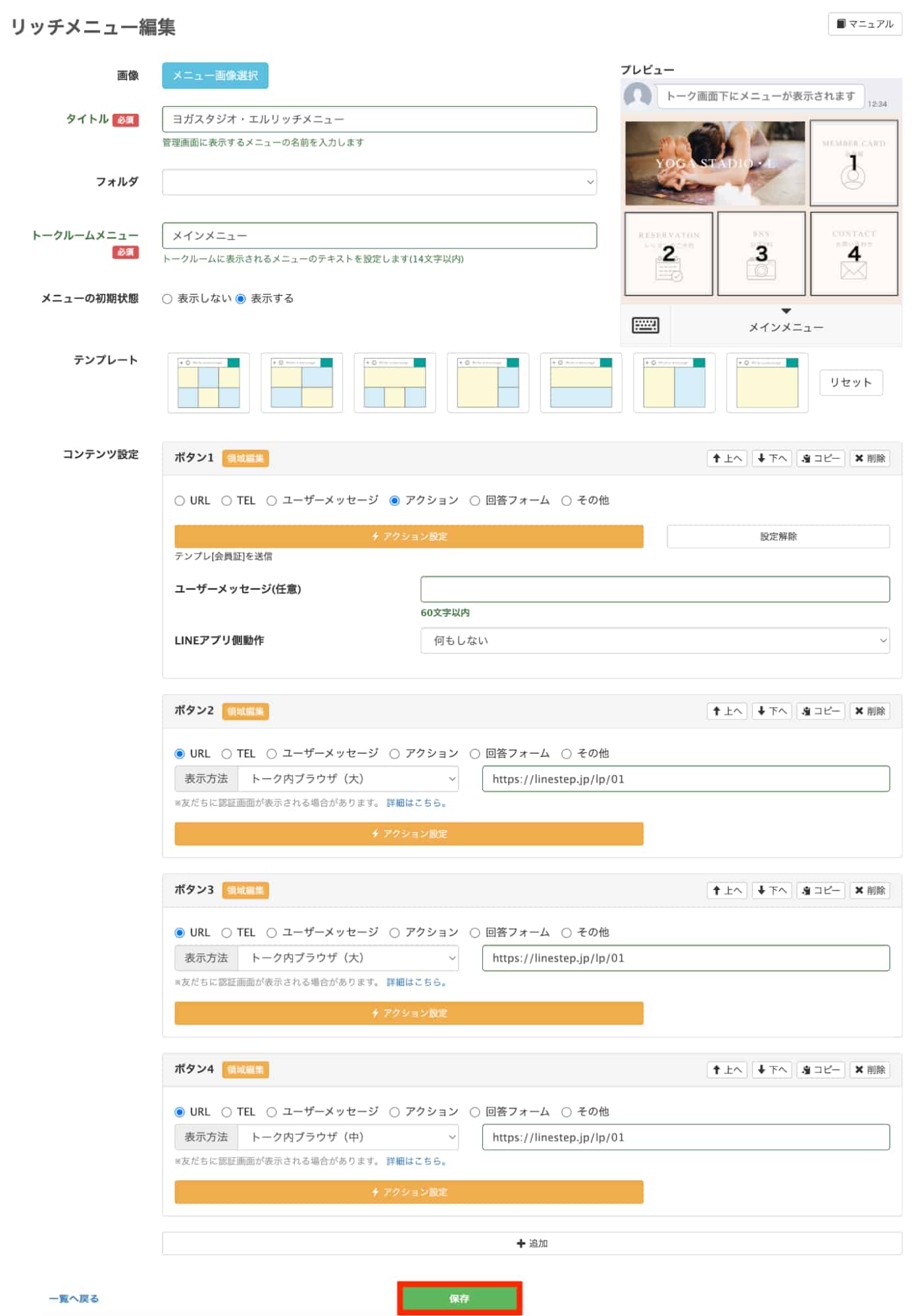Open 詳細はこちら link in ボタン3

[417, 982]
